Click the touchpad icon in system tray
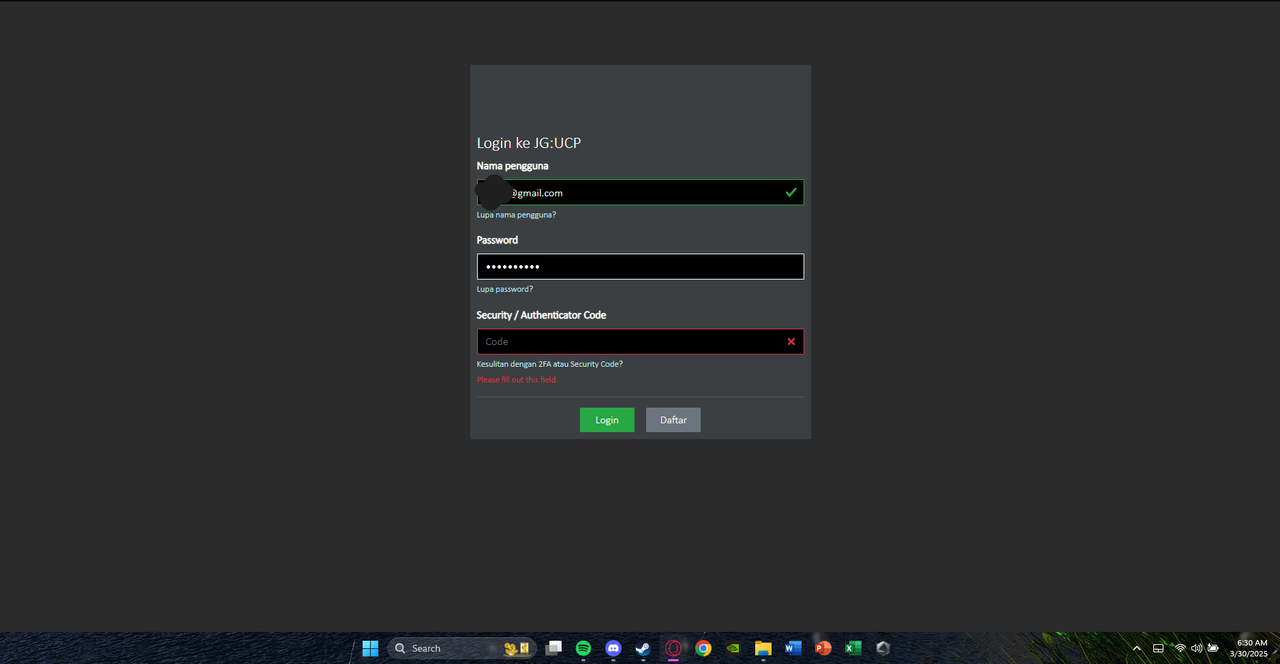The image size is (1280, 664). coord(1158,648)
